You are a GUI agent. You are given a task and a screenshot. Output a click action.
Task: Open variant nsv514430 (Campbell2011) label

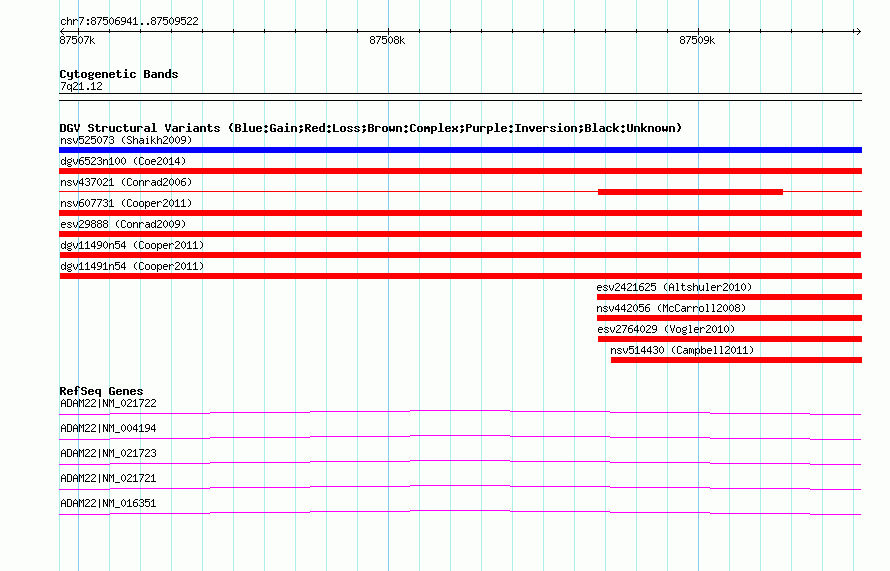click(x=682, y=350)
